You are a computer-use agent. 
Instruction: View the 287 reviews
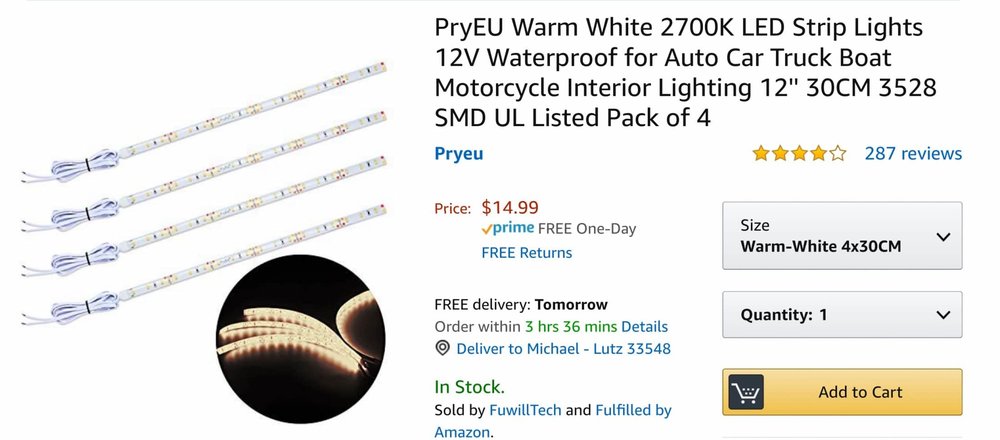click(912, 153)
